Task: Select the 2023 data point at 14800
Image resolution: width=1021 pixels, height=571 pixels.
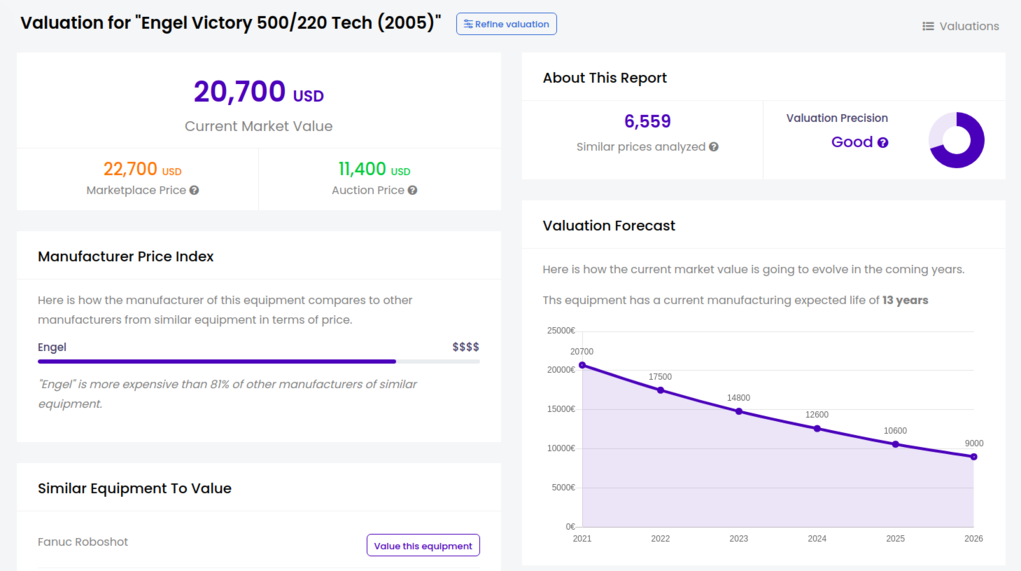Action: point(739,411)
